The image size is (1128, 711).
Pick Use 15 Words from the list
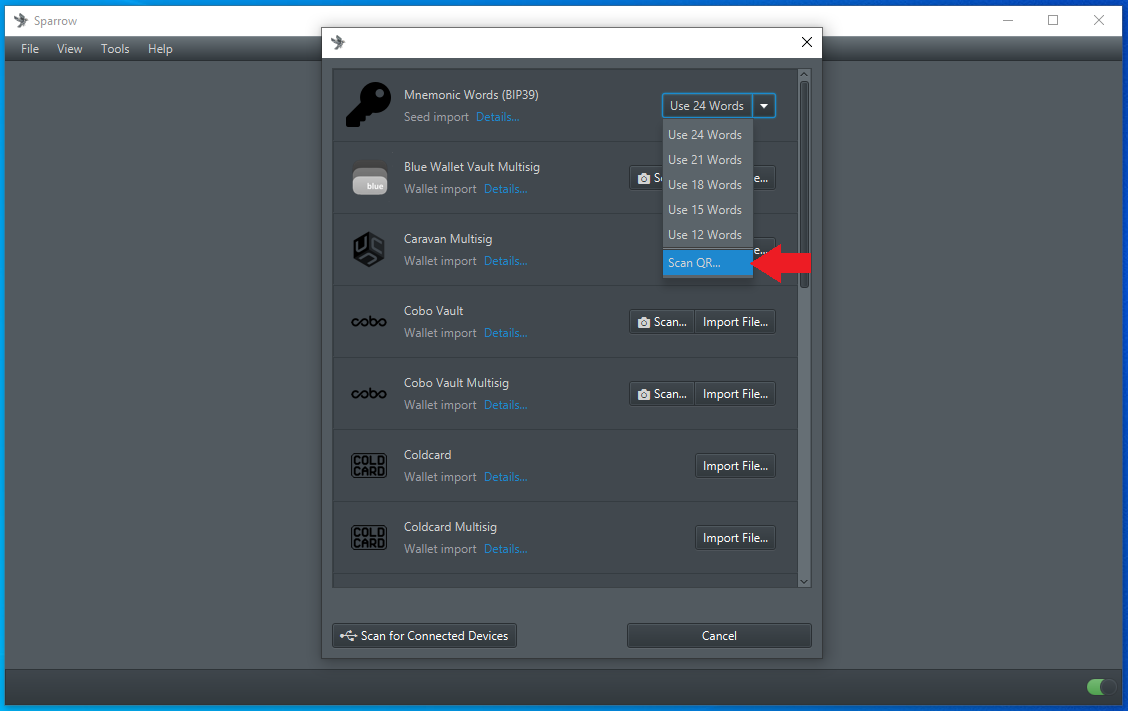[x=707, y=210]
